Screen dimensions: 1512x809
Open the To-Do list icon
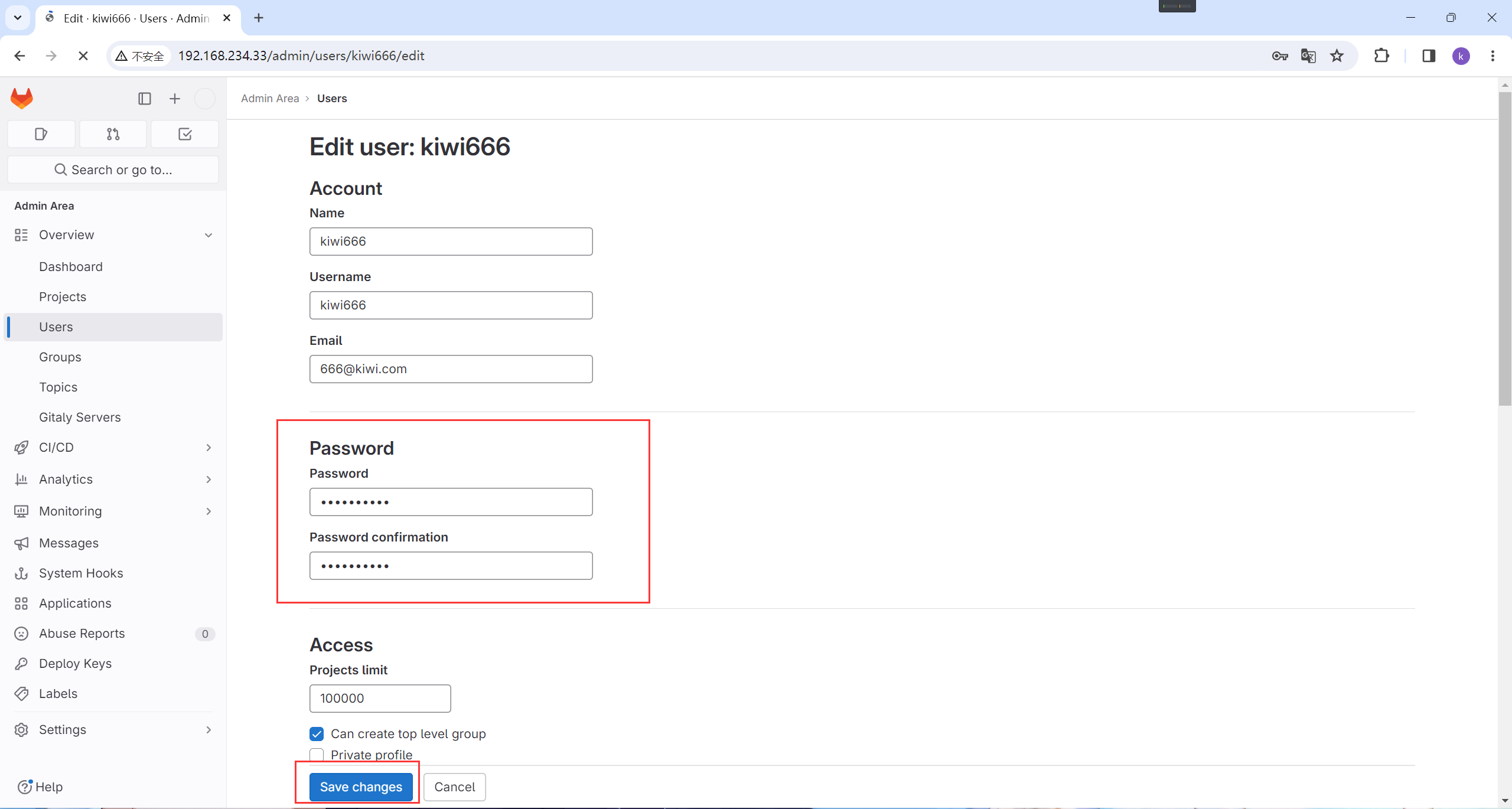pyautogui.click(x=185, y=134)
